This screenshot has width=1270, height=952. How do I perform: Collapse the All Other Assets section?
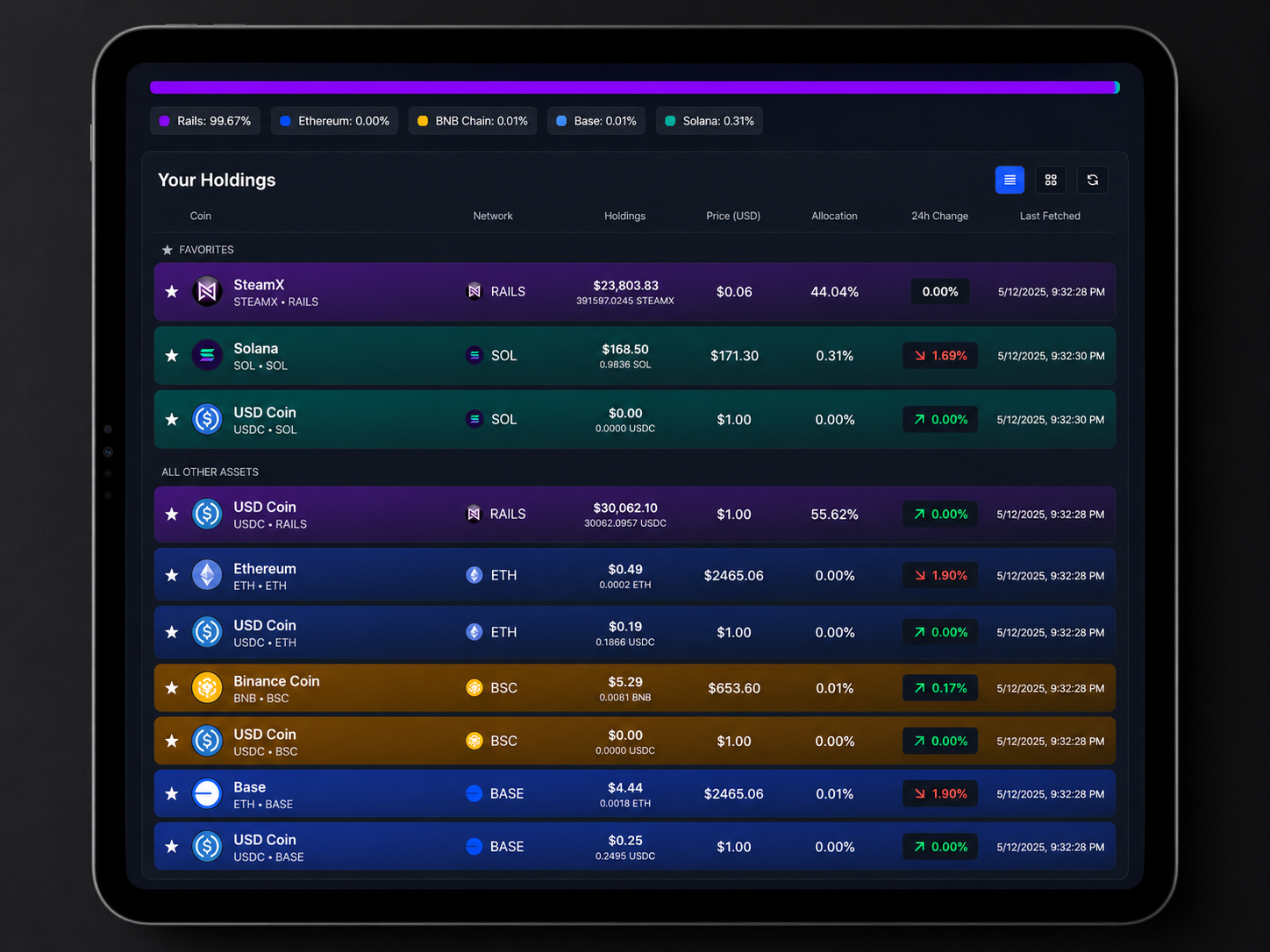(x=210, y=472)
